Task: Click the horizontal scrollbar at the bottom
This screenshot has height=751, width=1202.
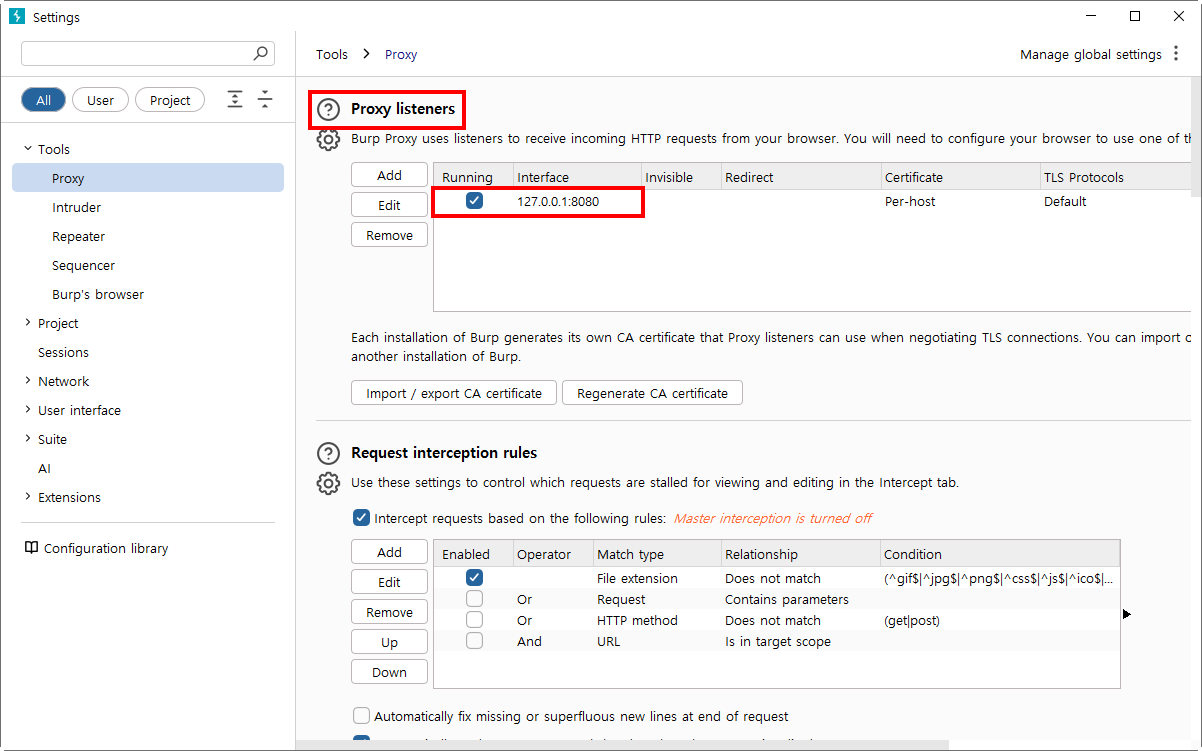Action: (x=620, y=744)
